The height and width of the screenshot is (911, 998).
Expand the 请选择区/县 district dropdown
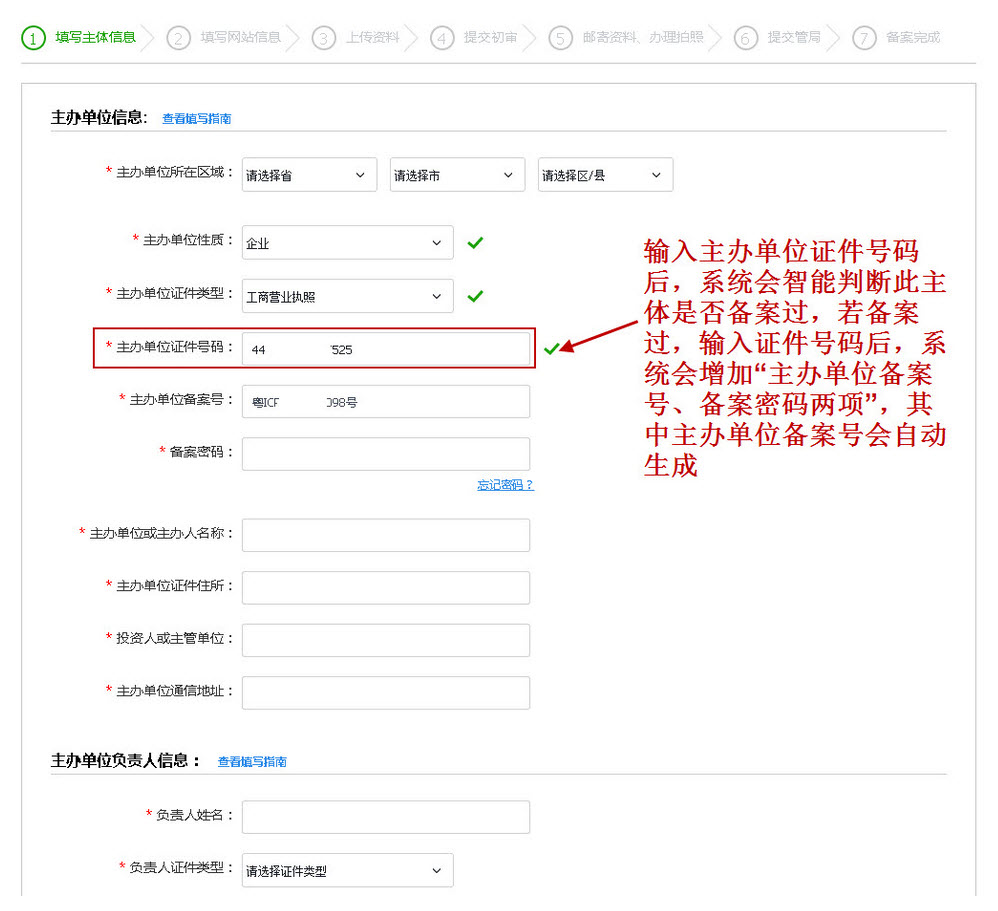tap(605, 175)
